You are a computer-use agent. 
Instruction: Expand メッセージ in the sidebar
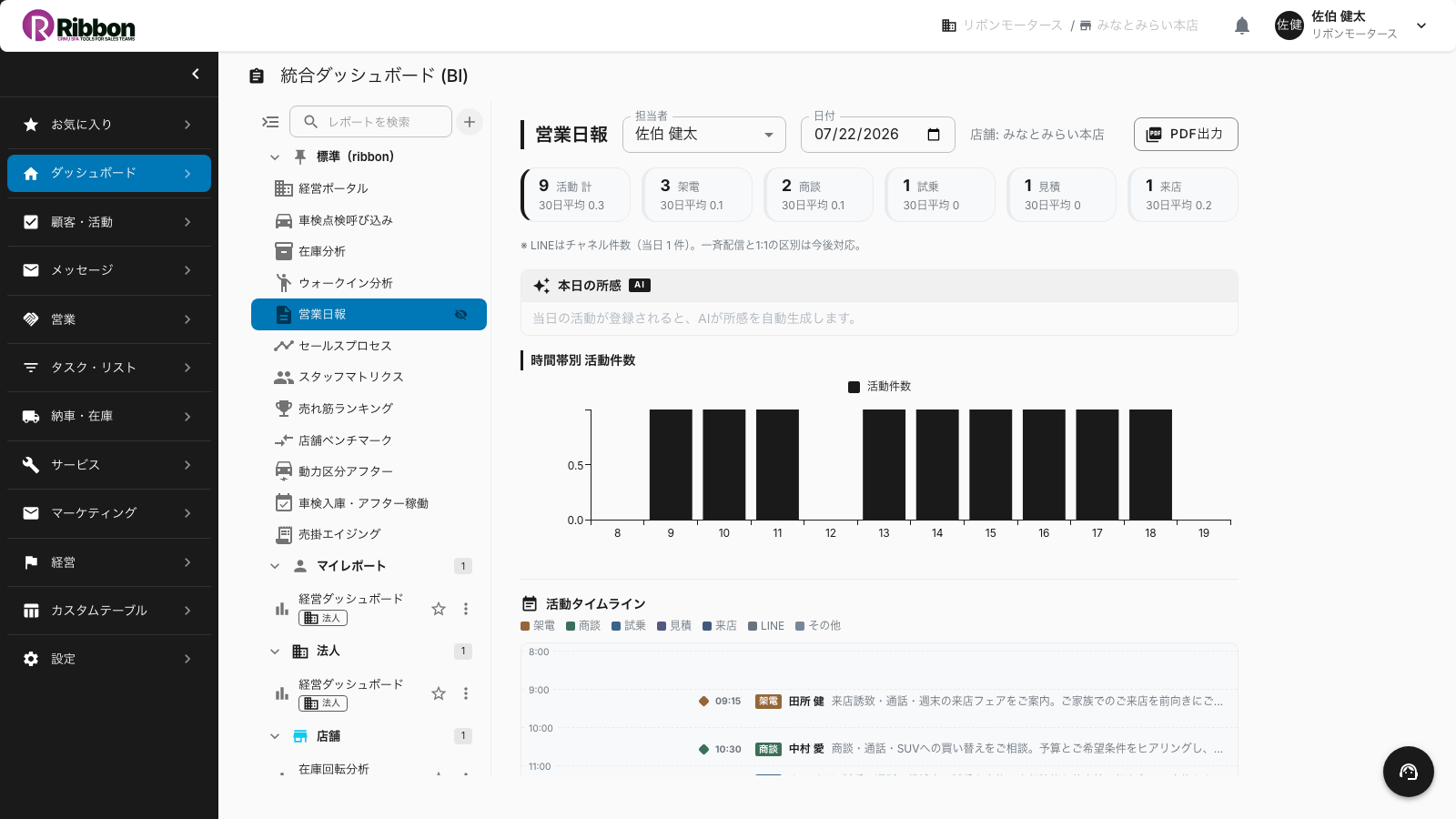click(109, 270)
